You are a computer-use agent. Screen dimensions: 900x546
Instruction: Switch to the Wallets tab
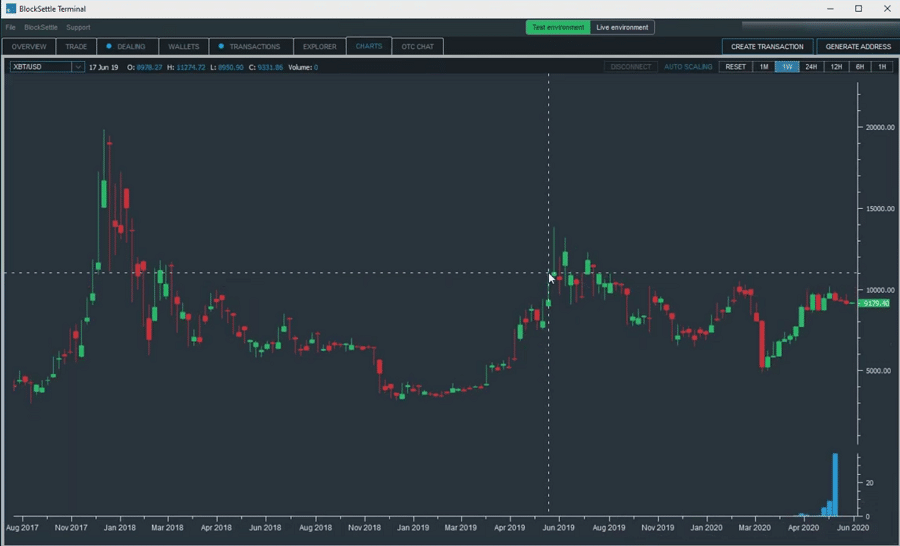[184, 46]
